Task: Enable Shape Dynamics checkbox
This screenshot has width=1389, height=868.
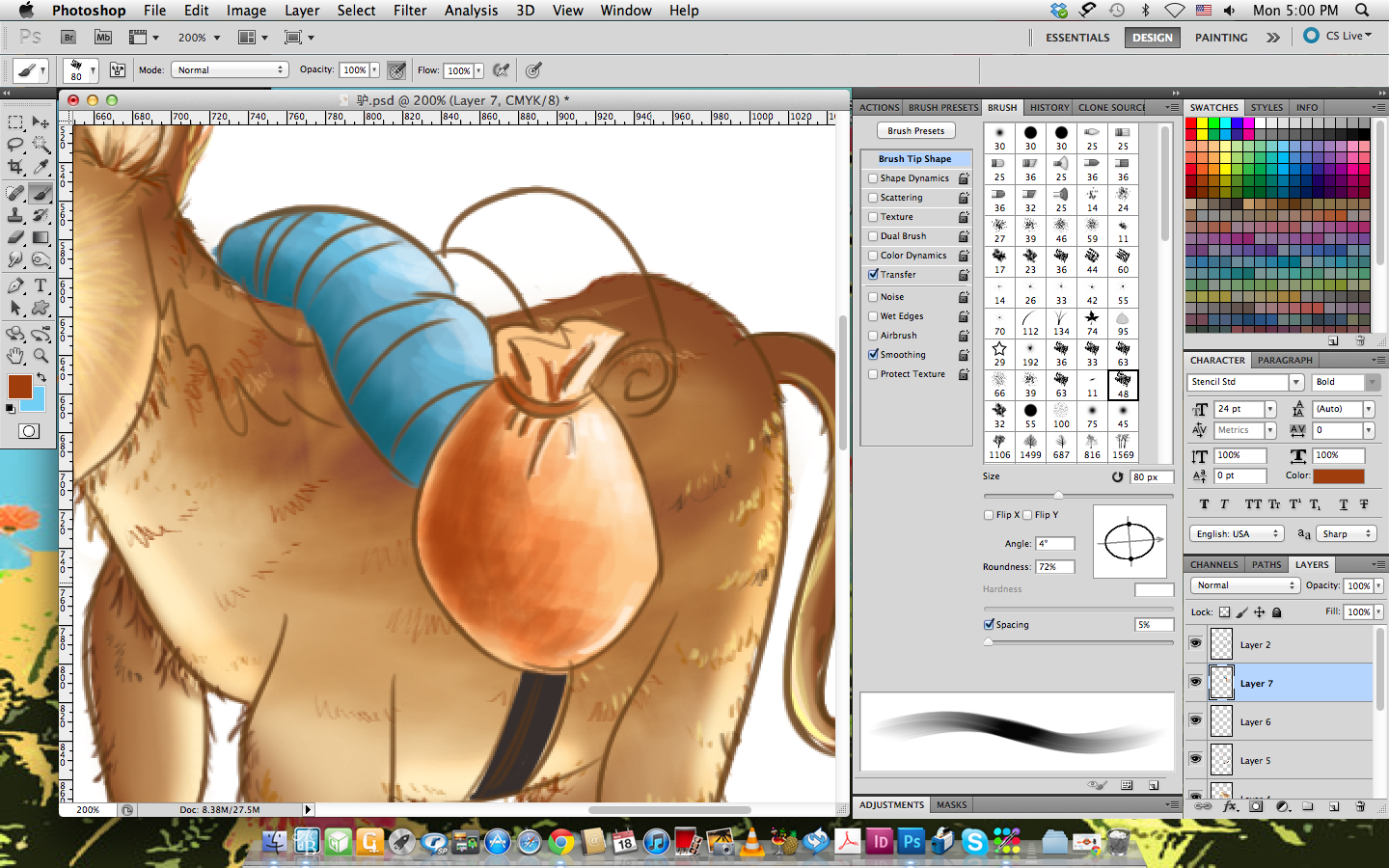Action: (873, 178)
